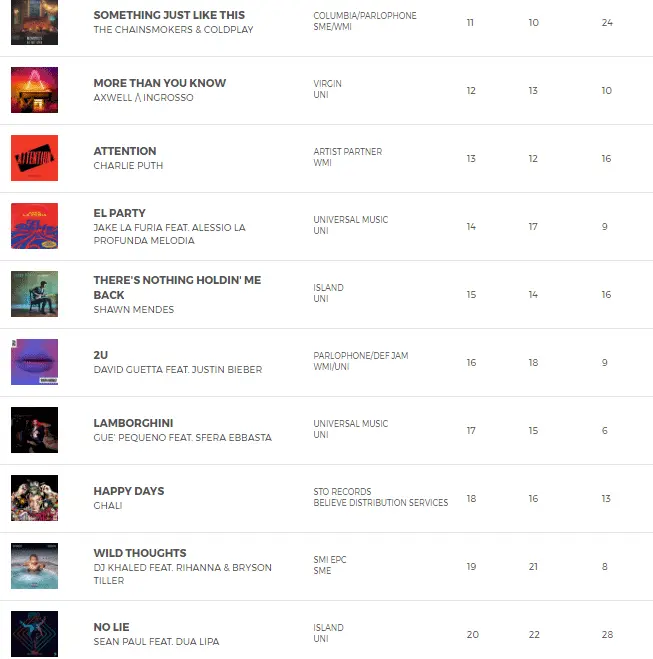Select the Lamborghini album thumbnail
The height and width of the screenshot is (659, 653).
[x=34, y=430]
